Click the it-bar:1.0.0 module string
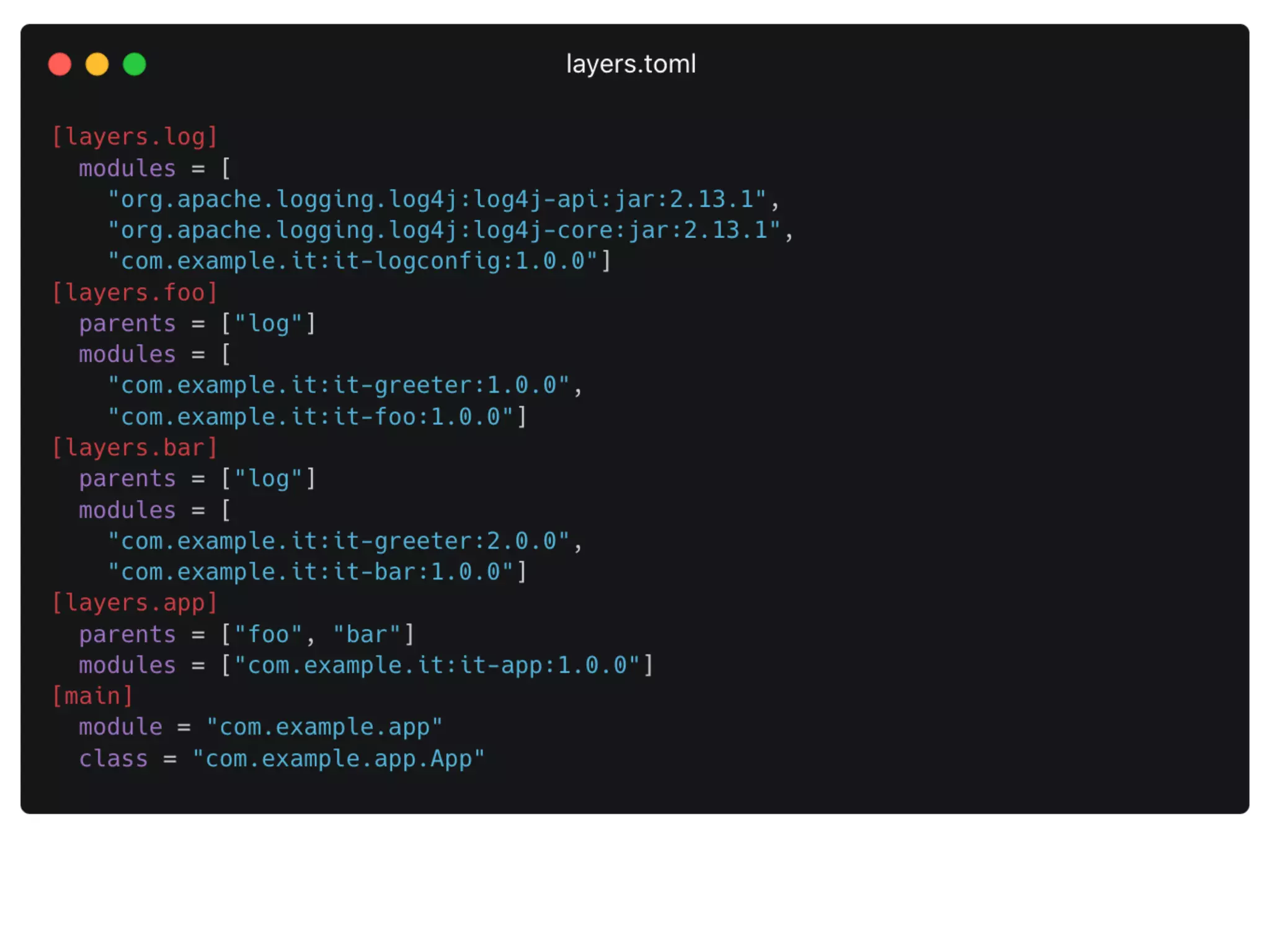The image size is (1270, 952). (x=310, y=572)
